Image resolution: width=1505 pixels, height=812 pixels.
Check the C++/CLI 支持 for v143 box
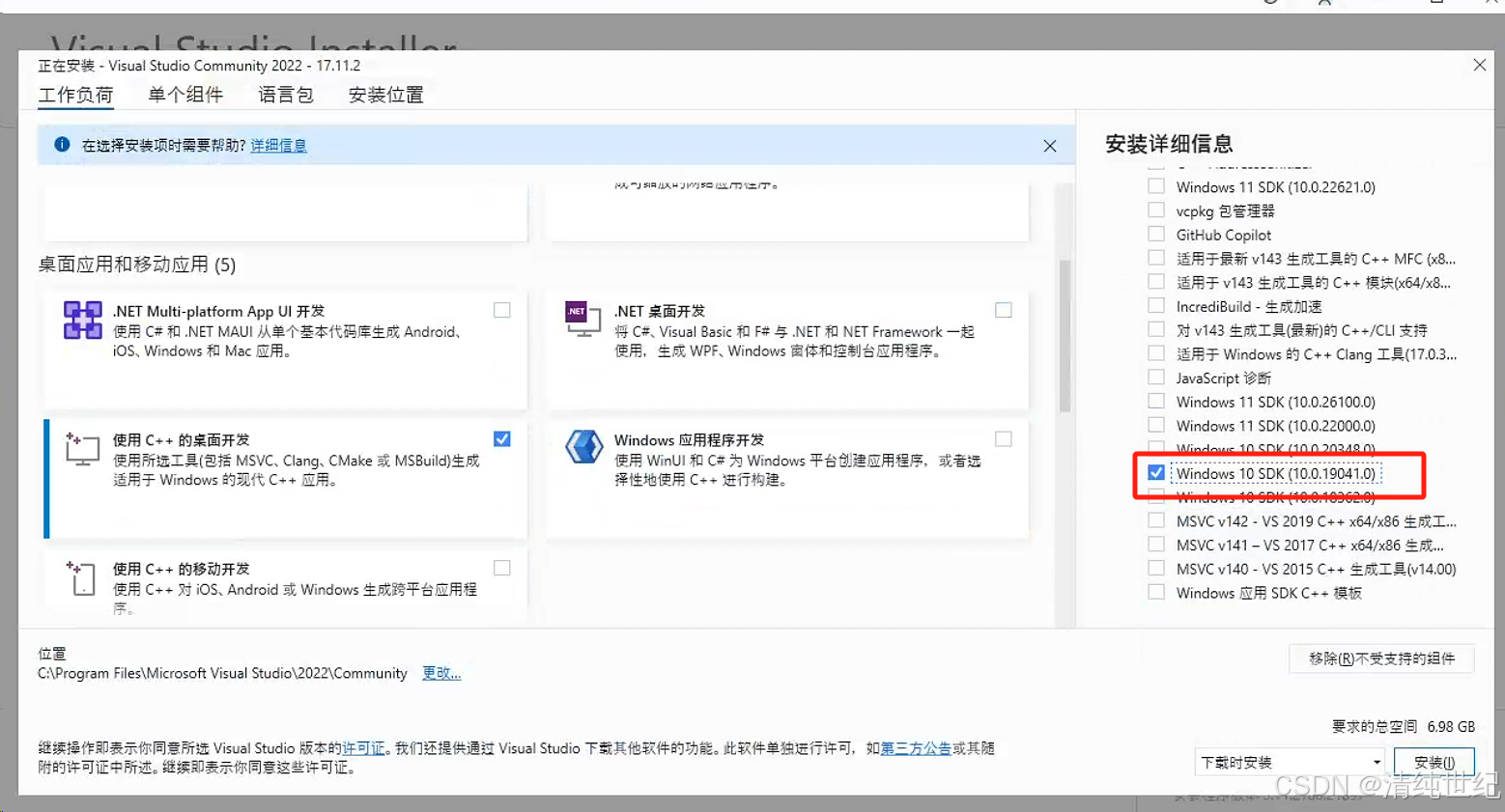click(1156, 329)
